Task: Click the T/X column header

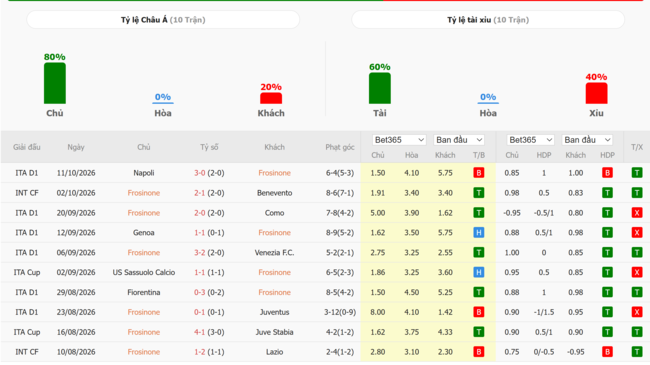Action: (637, 147)
